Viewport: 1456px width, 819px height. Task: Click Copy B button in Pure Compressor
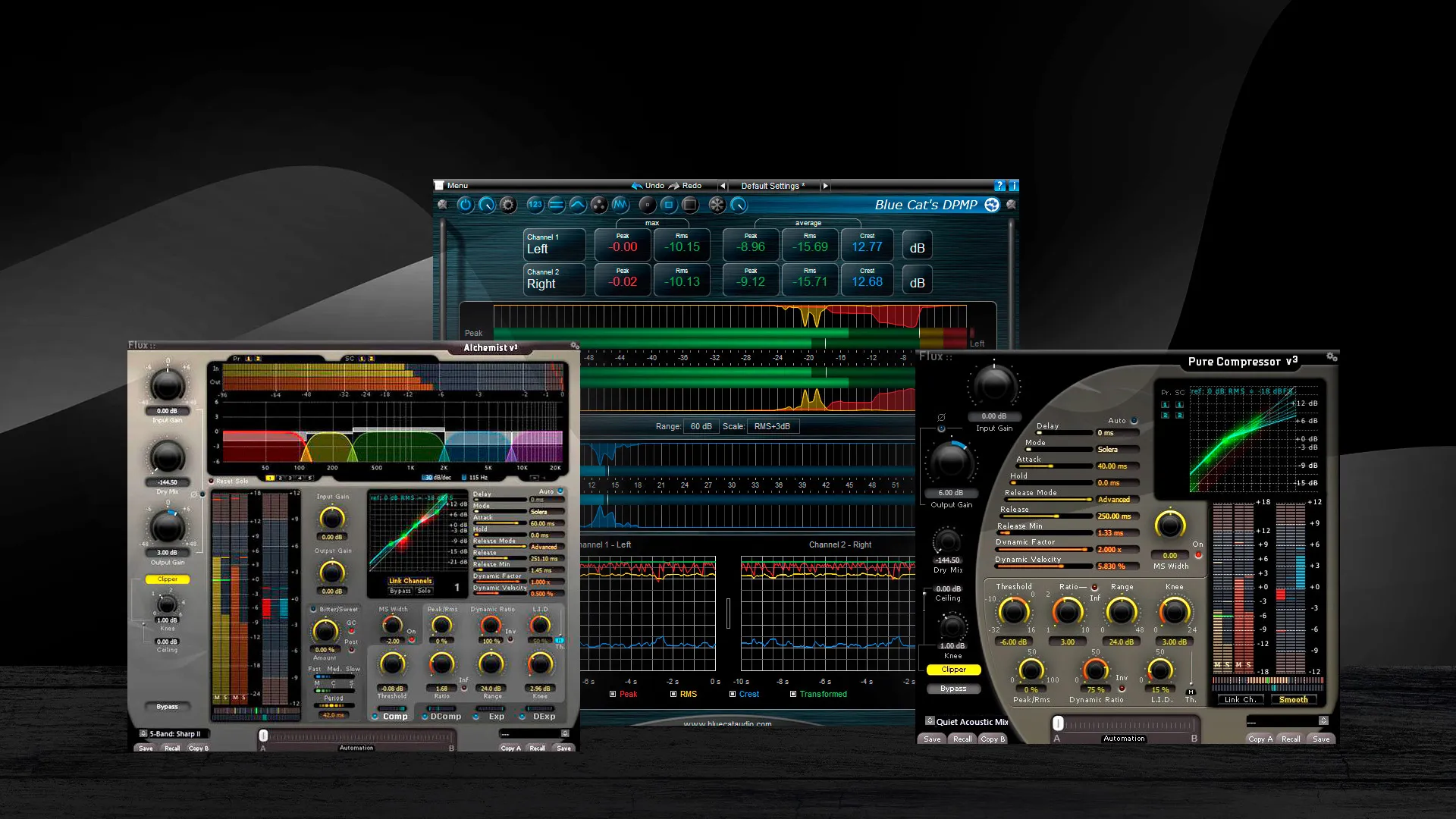[992, 739]
